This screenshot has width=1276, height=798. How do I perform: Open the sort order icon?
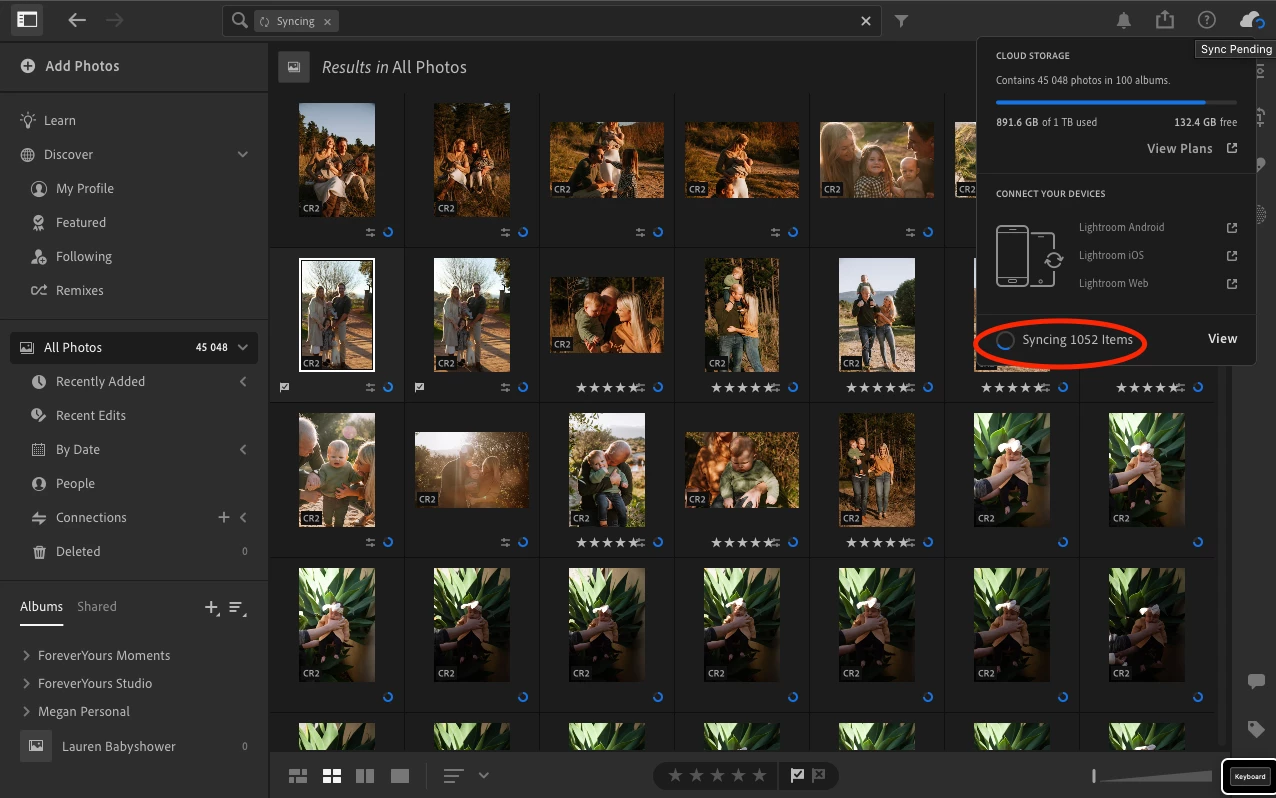pyautogui.click(x=454, y=776)
